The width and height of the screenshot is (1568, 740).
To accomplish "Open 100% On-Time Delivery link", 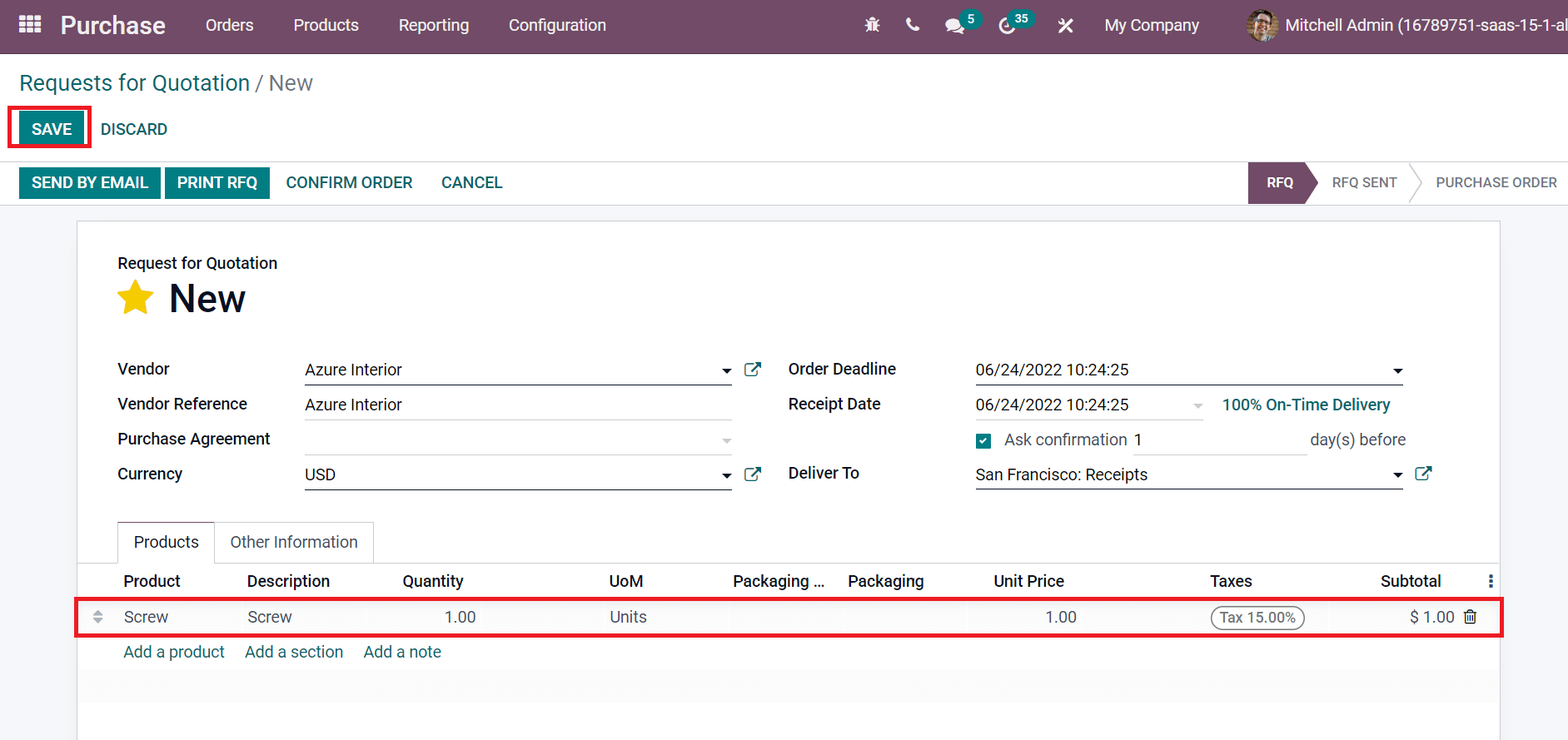I will [x=1306, y=405].
